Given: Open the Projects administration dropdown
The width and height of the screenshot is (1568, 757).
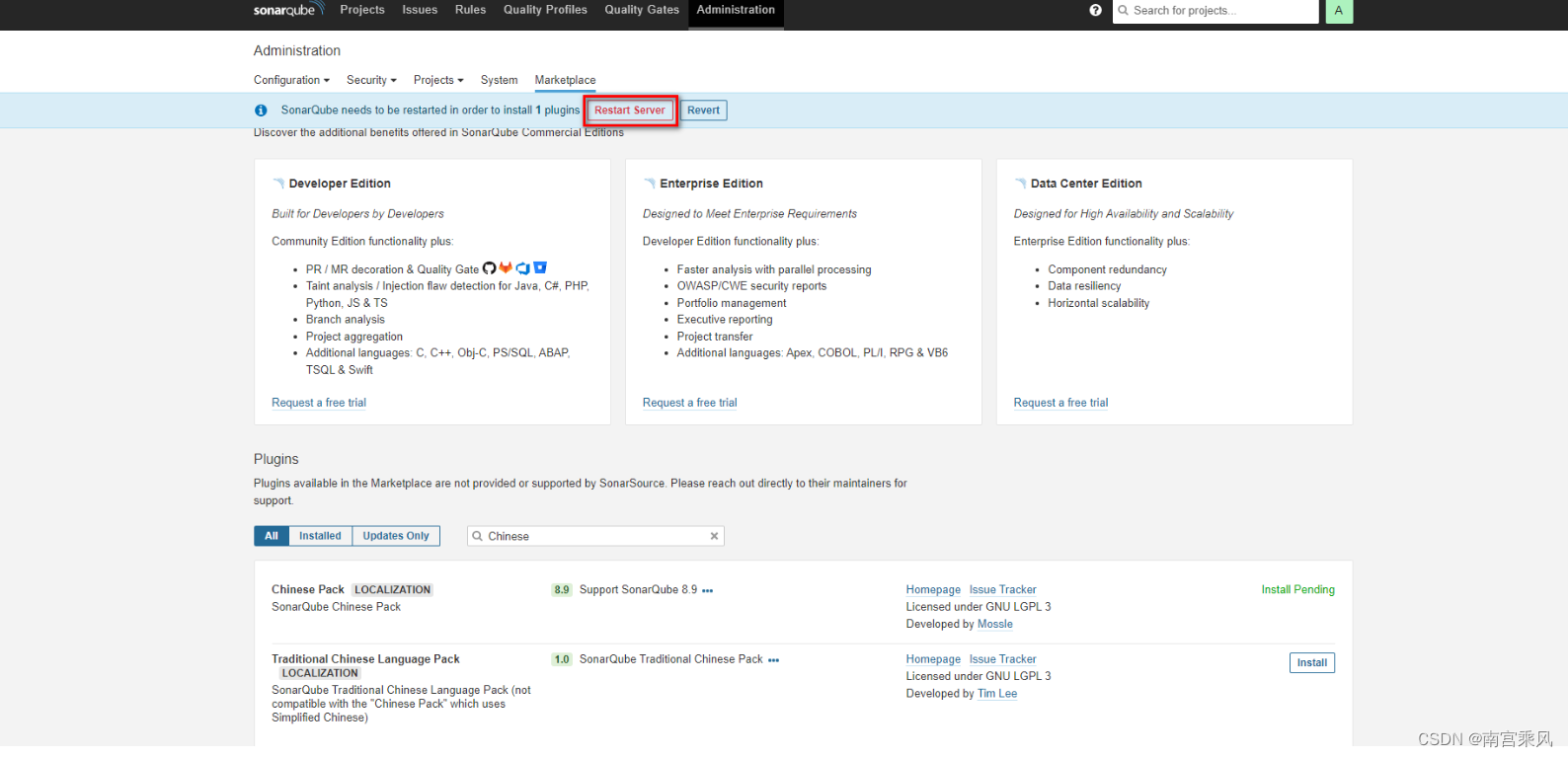Looking at the screenshot, I should tap(438, 80).
